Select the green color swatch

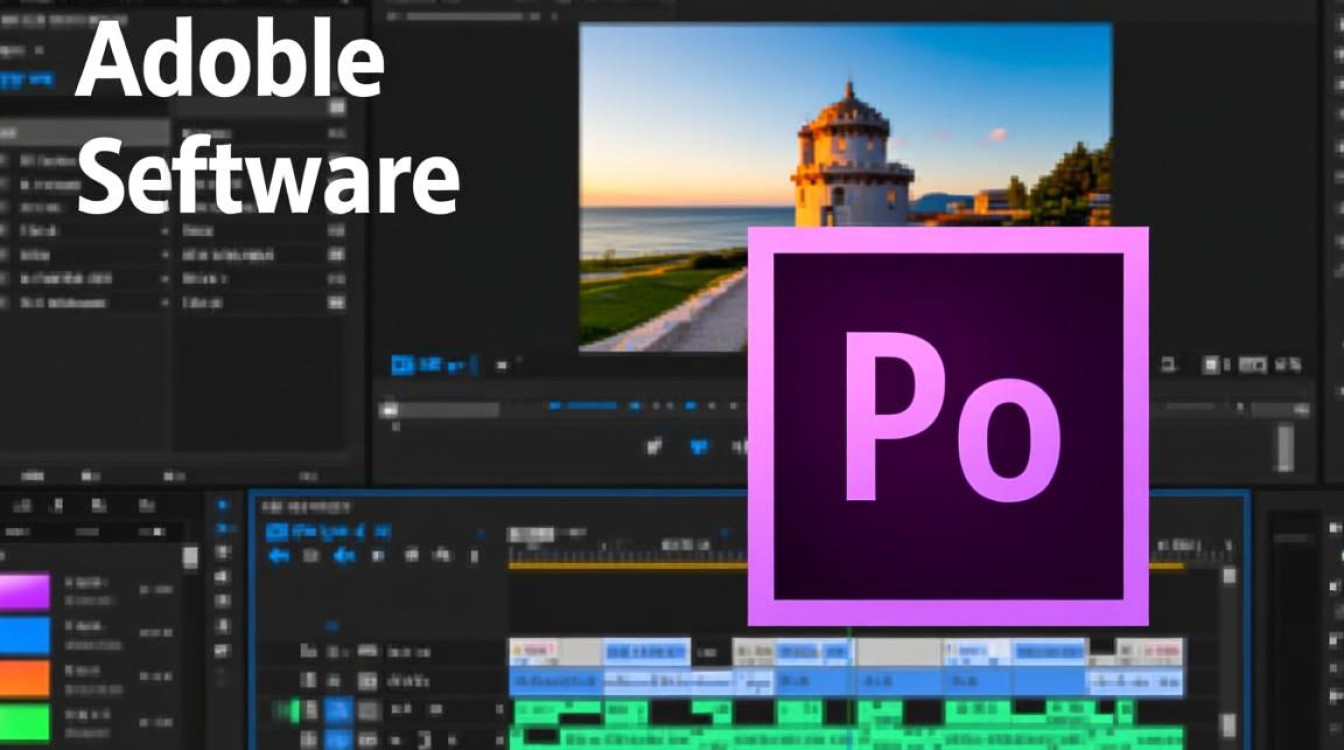(24, 724)
